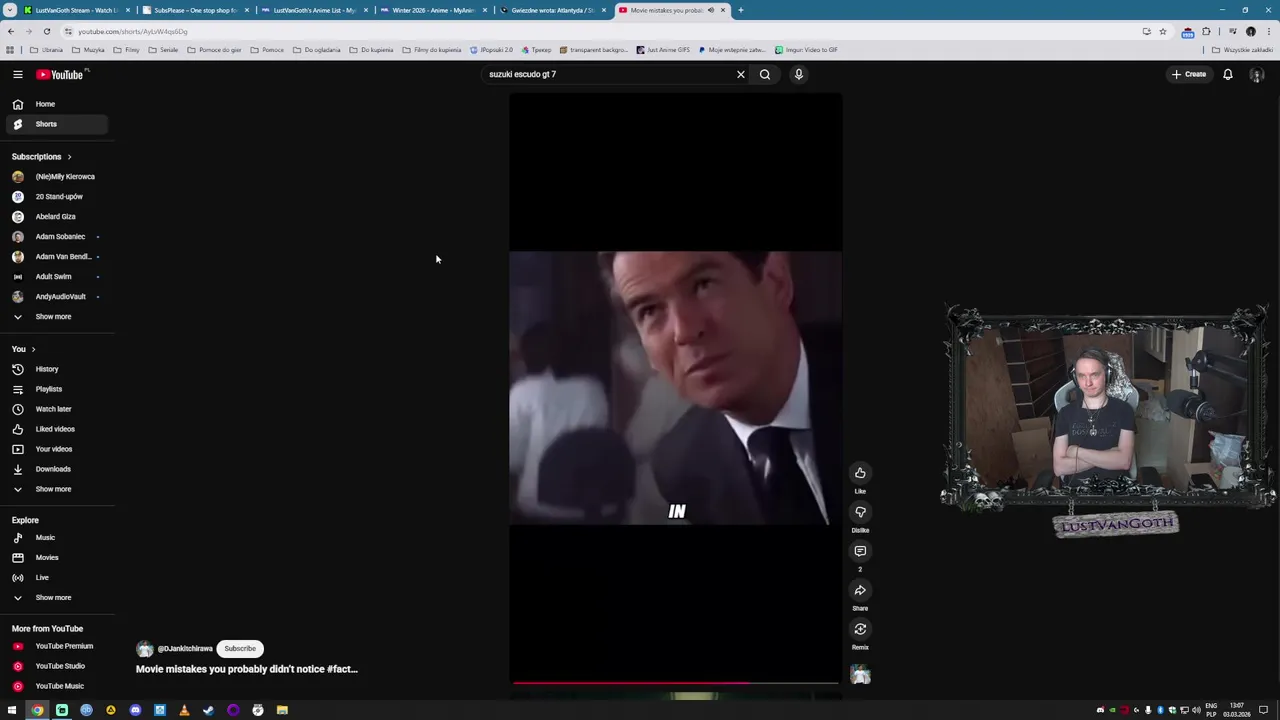The image size is (1280, 720).
Task: Share this Short
Action: (x=860, y=590)
